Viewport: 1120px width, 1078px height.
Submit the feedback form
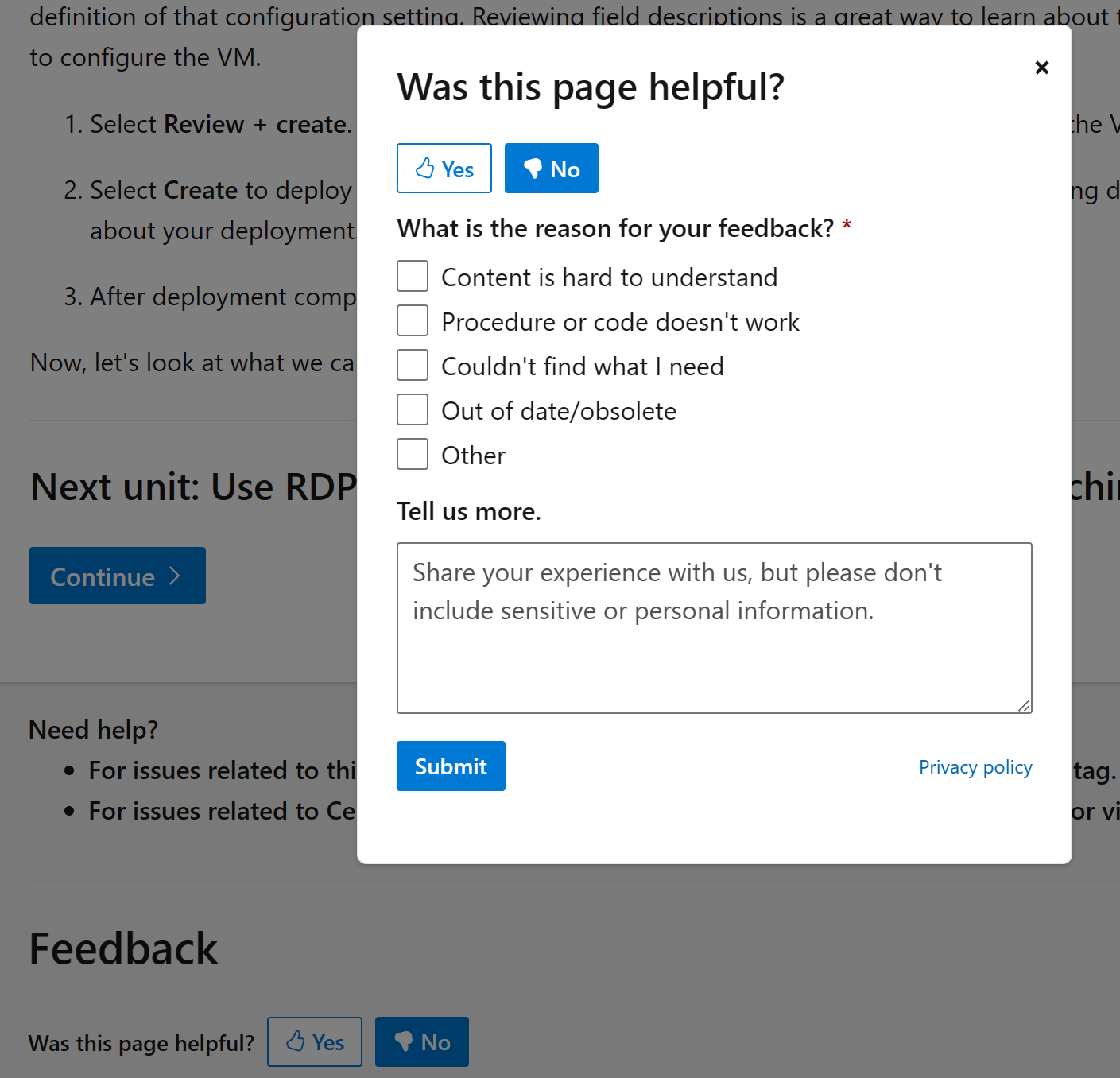pos(451,766)
